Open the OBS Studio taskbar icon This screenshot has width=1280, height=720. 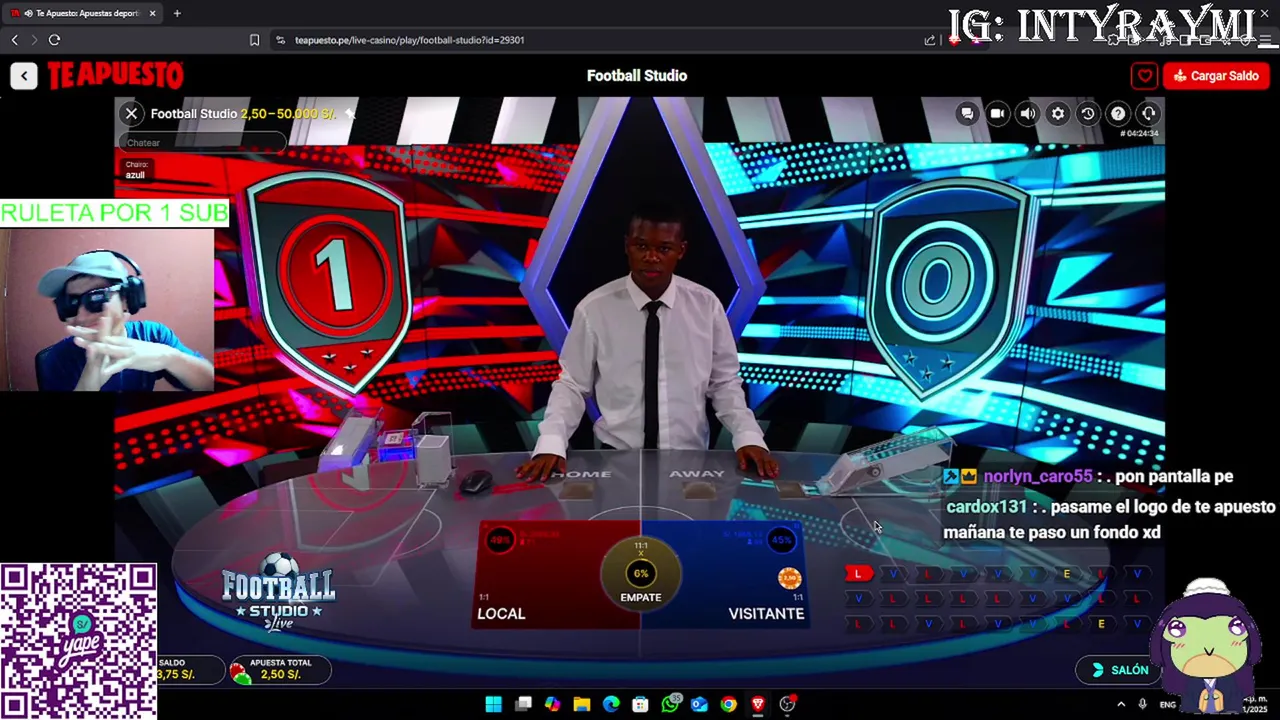point(787,704)
